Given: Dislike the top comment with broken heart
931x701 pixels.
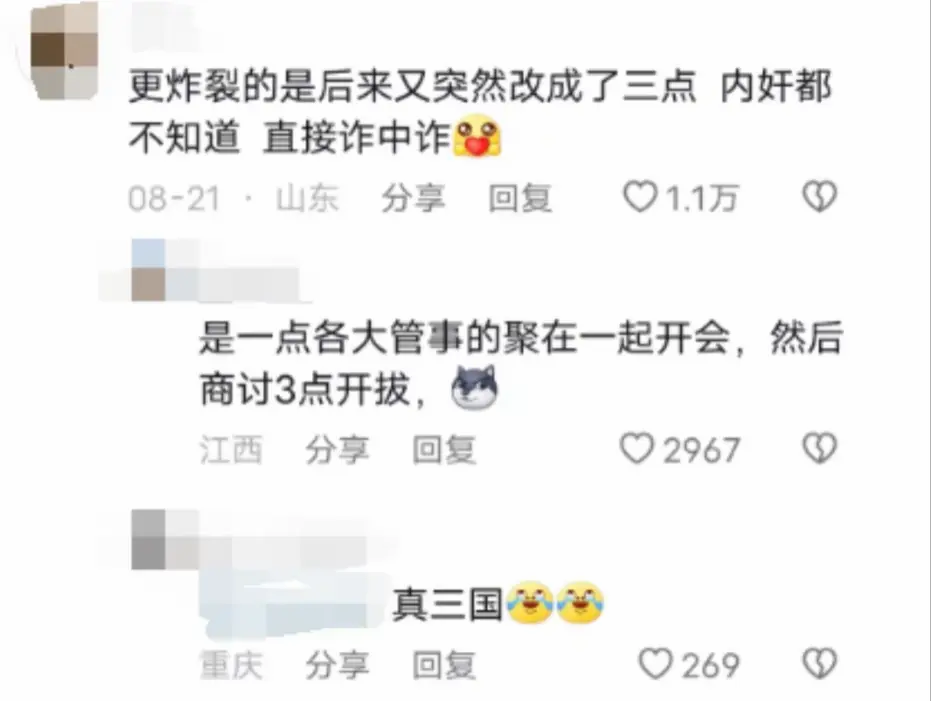Looking at the screenshot, I should click(x=819, y=196).
